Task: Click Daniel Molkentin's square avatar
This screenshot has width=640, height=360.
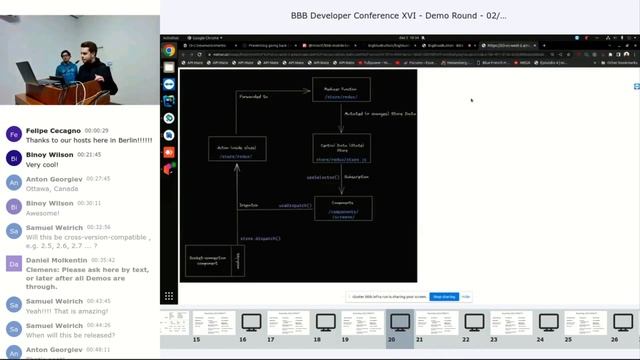Action: click(14, 264)
